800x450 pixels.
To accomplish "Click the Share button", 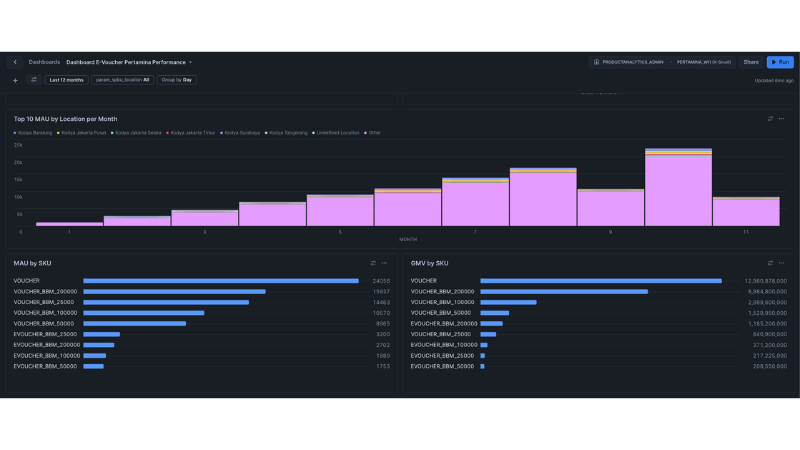I will (x=751, y=62).
